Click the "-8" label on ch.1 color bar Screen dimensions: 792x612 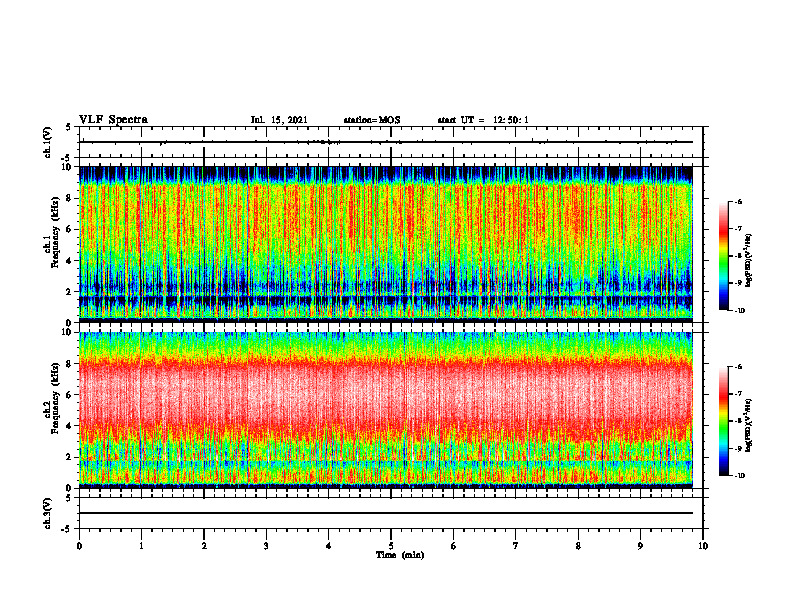[x=738, y=256]
